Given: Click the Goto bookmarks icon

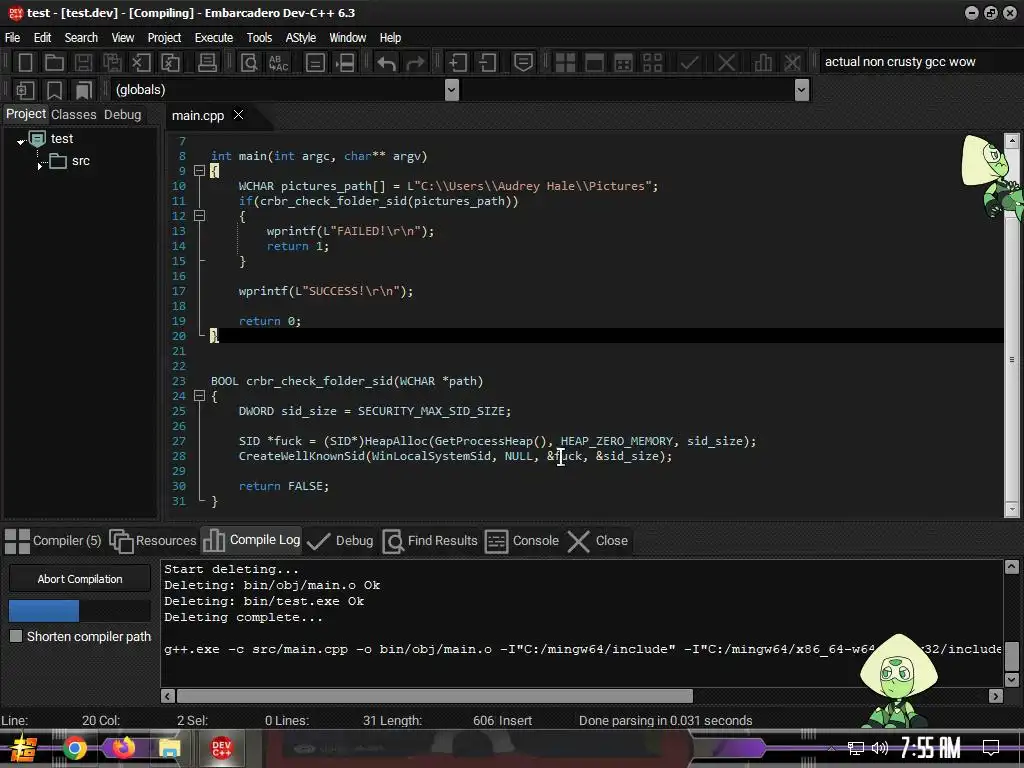Looking at the screenshot, I should [x=83, y=90].
